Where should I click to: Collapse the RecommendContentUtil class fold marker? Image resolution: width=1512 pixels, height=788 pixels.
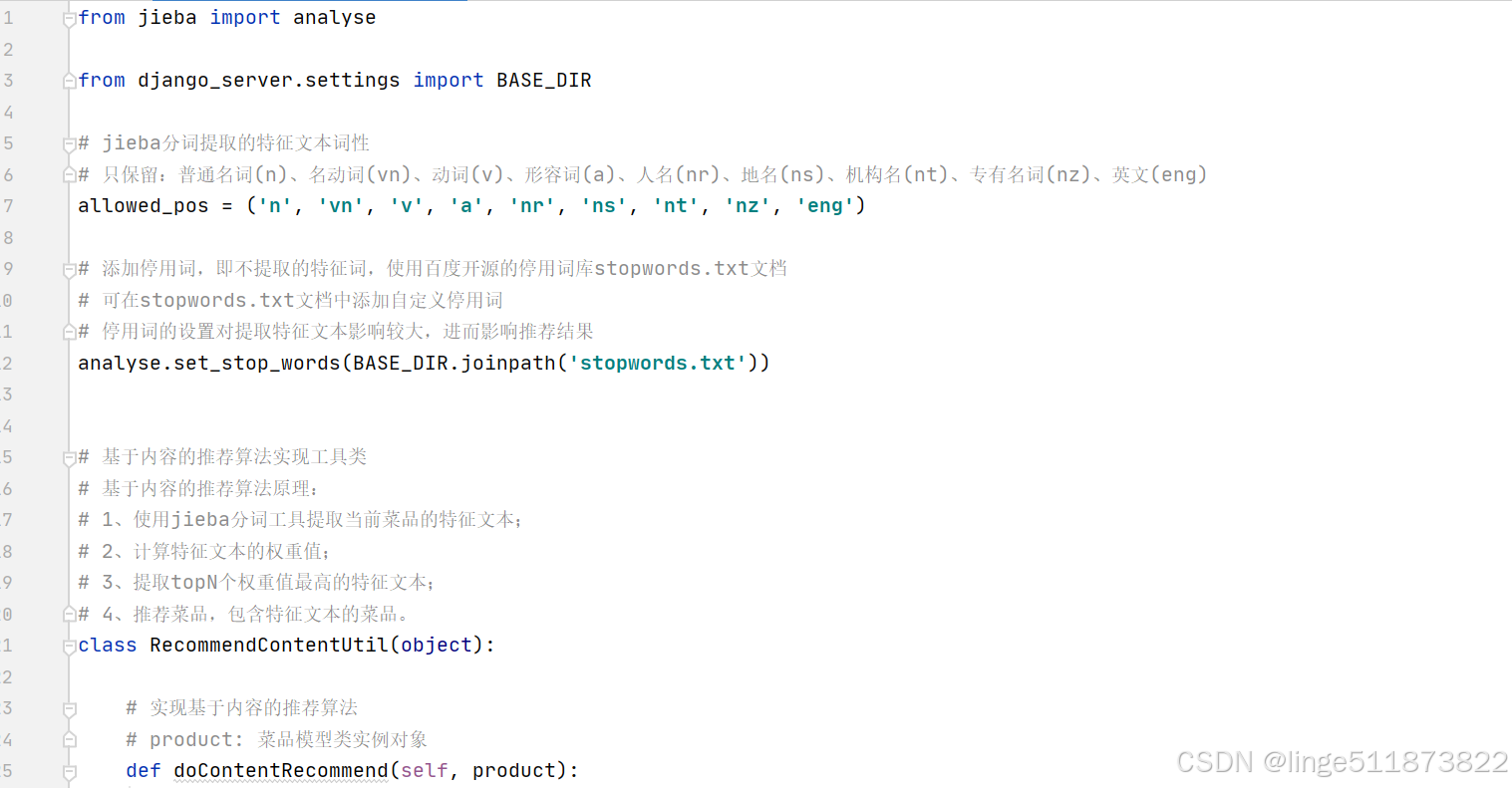70,646
